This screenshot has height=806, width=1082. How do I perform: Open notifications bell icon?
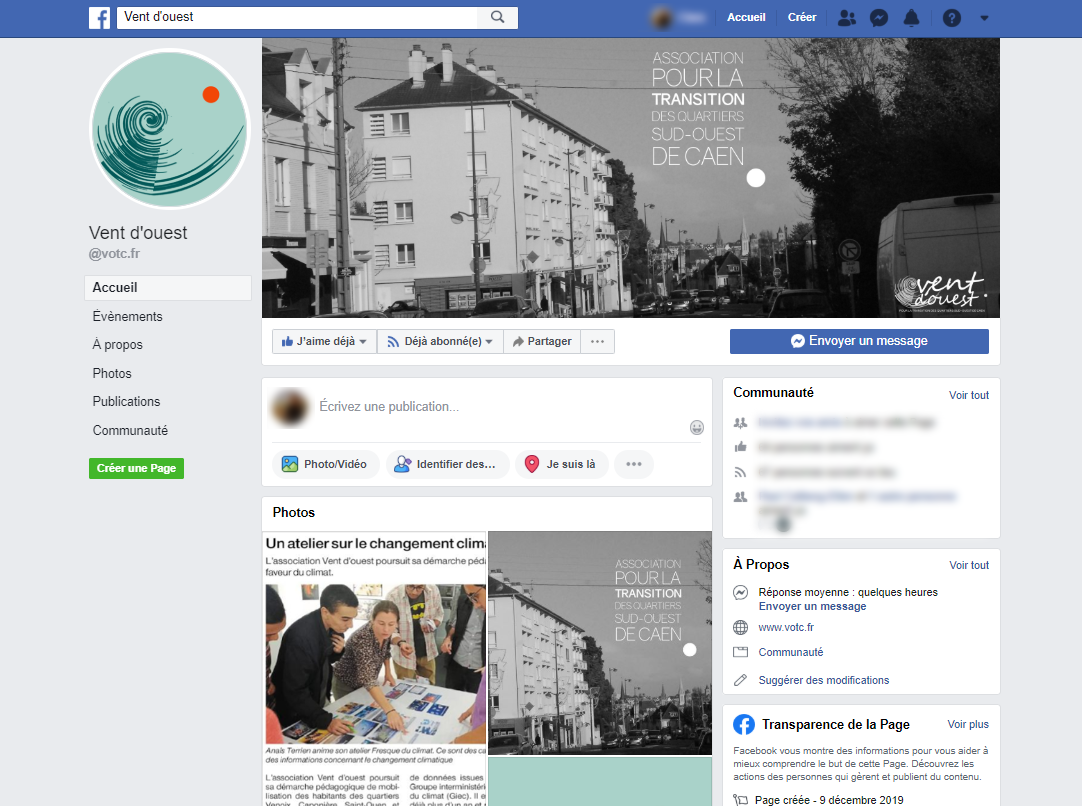click(912, 18)
